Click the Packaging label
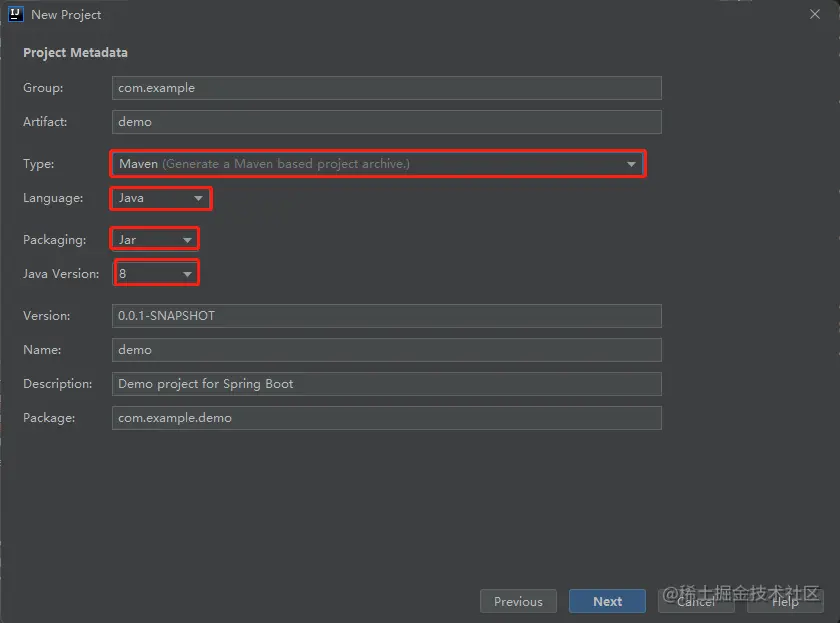The image size is (840, 623). (x=55, y=240)
